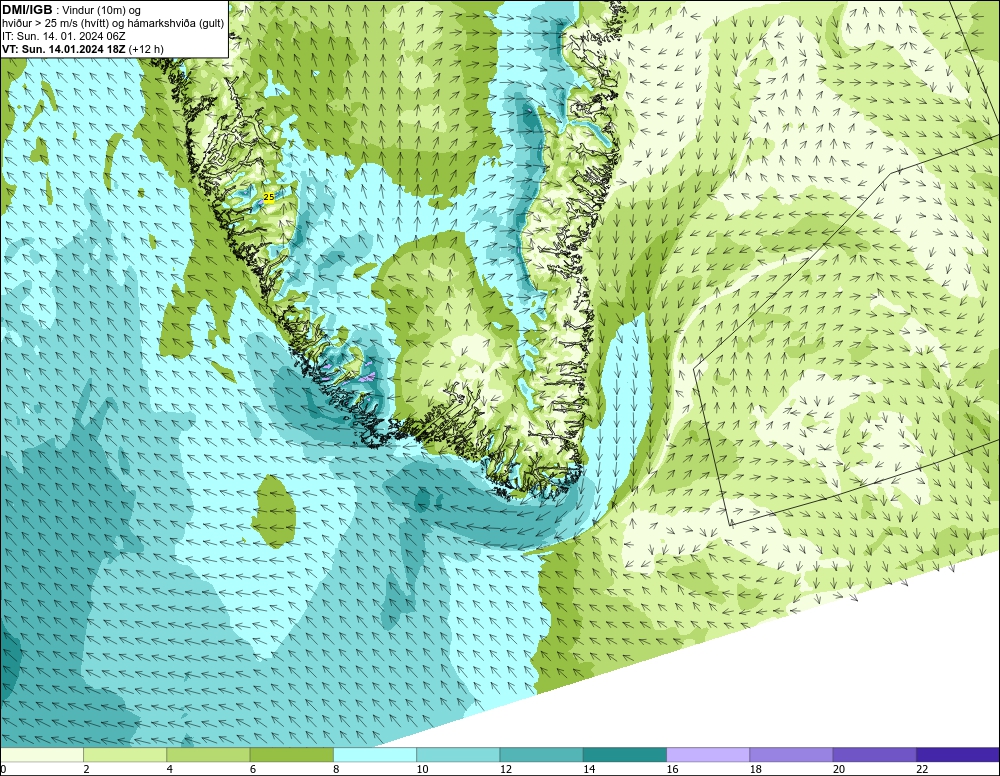Click the legend label '16'
1000x776 pixels.
click(x=672, y=770)
